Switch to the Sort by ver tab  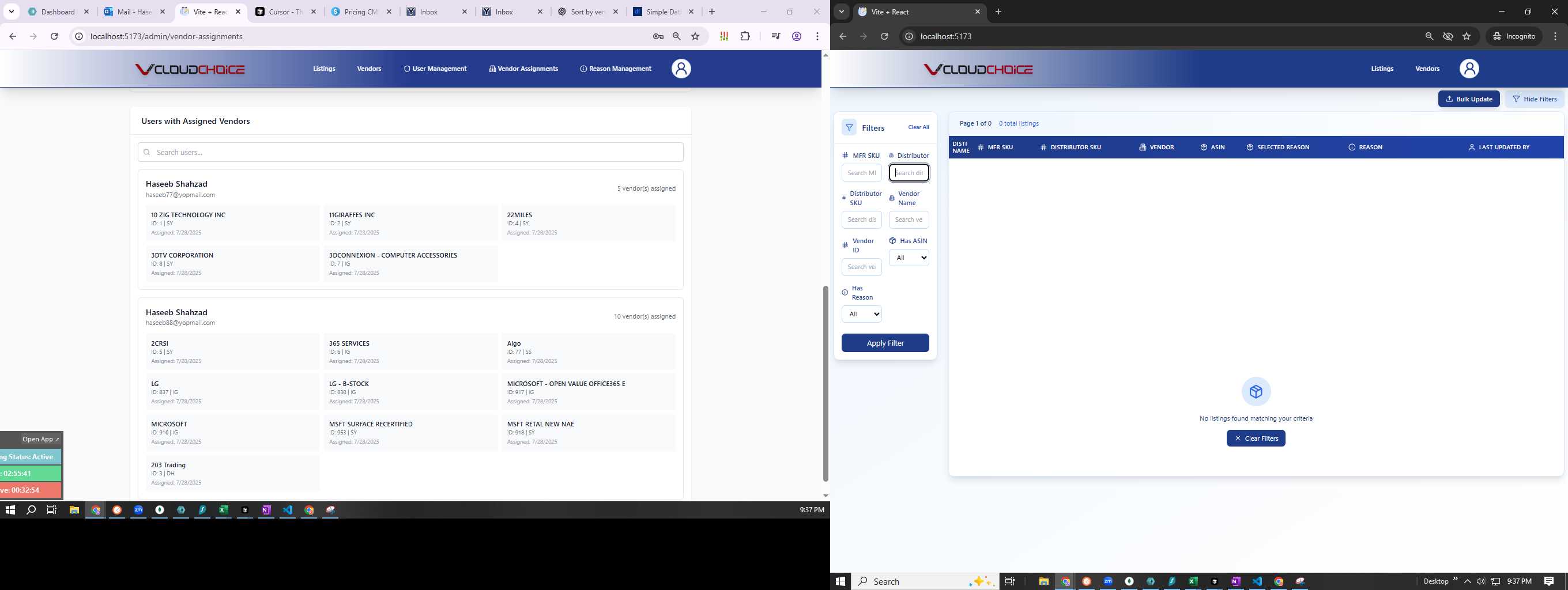tap(589, 12)
